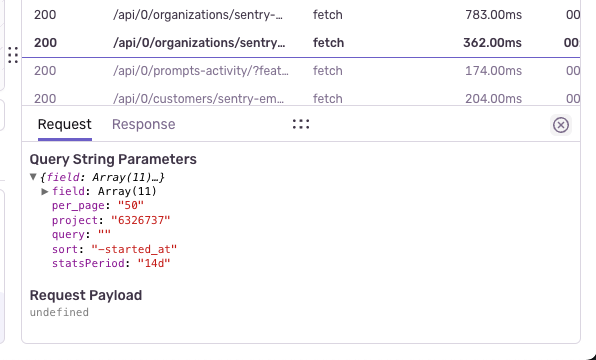Click the Request Payload heading
The image size is (596, 360).
(x=86, y=295)
